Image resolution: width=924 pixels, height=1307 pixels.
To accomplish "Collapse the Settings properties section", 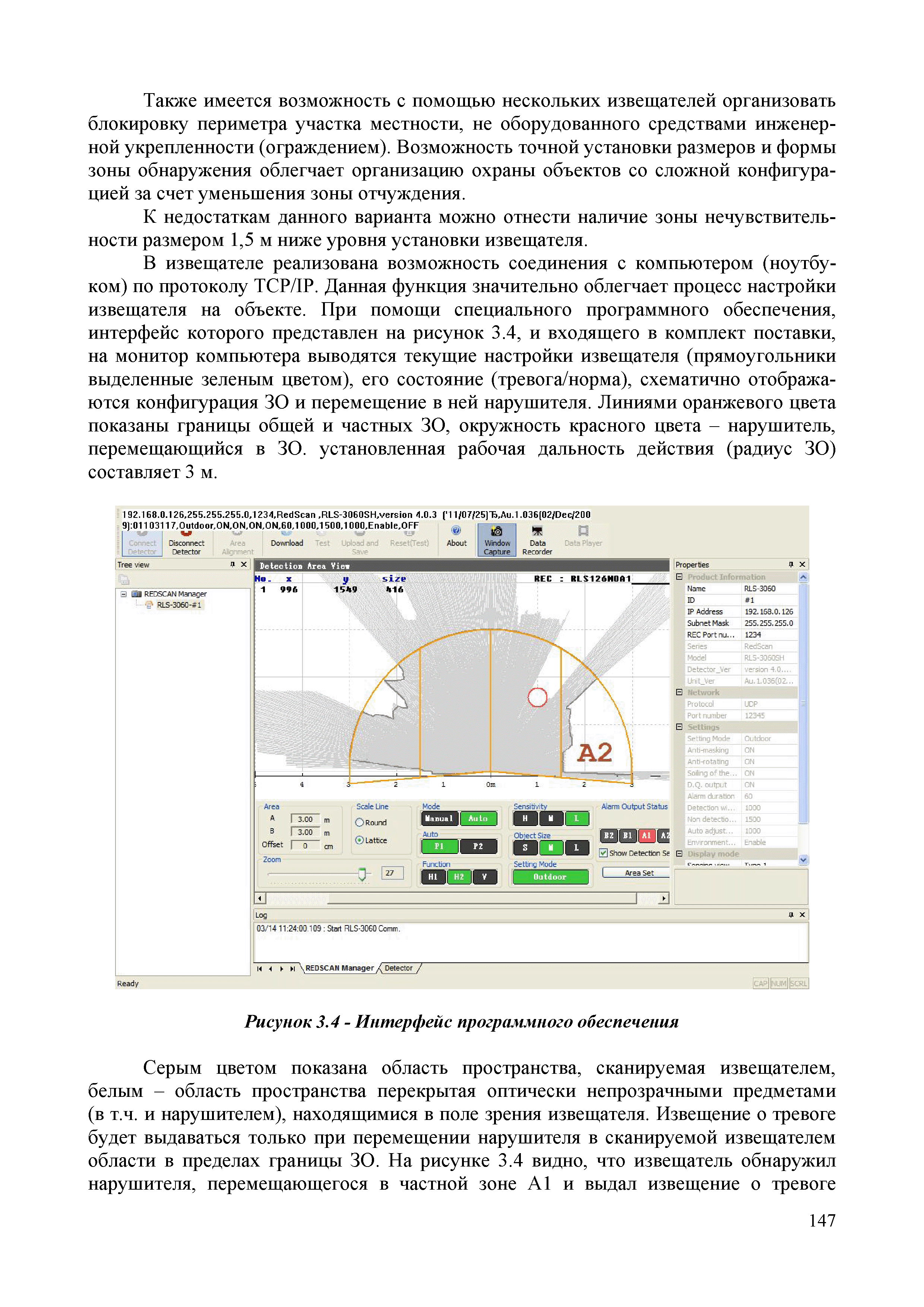I will 679,727.
